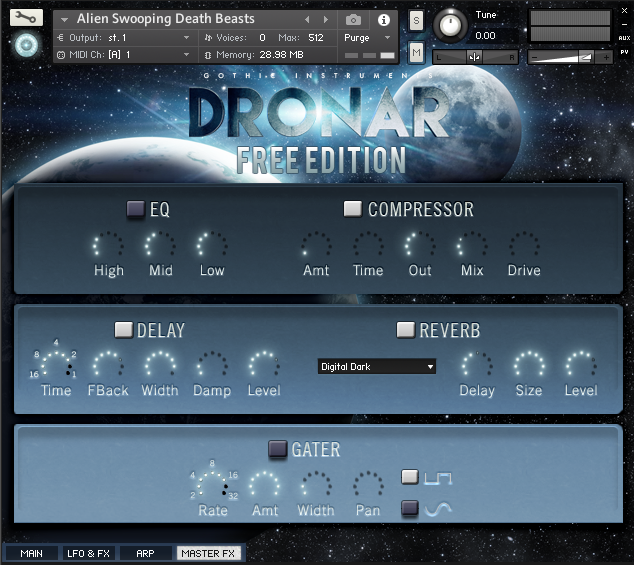Click the Gater Width knob
This screenshot has width=634, height=565.
tap(317, 485)
